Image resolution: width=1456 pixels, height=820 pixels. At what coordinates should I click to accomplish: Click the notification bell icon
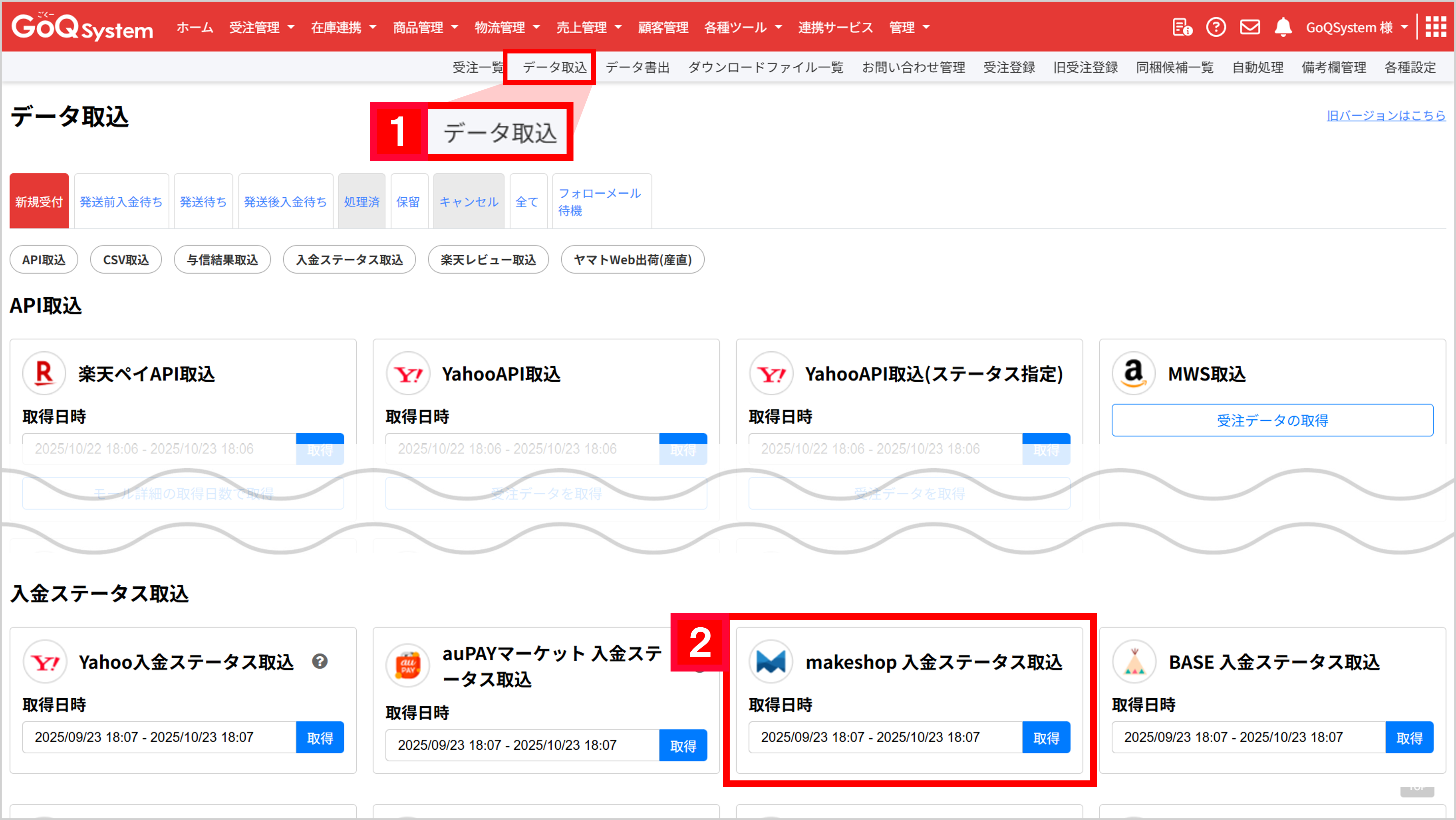point(1283,27)
